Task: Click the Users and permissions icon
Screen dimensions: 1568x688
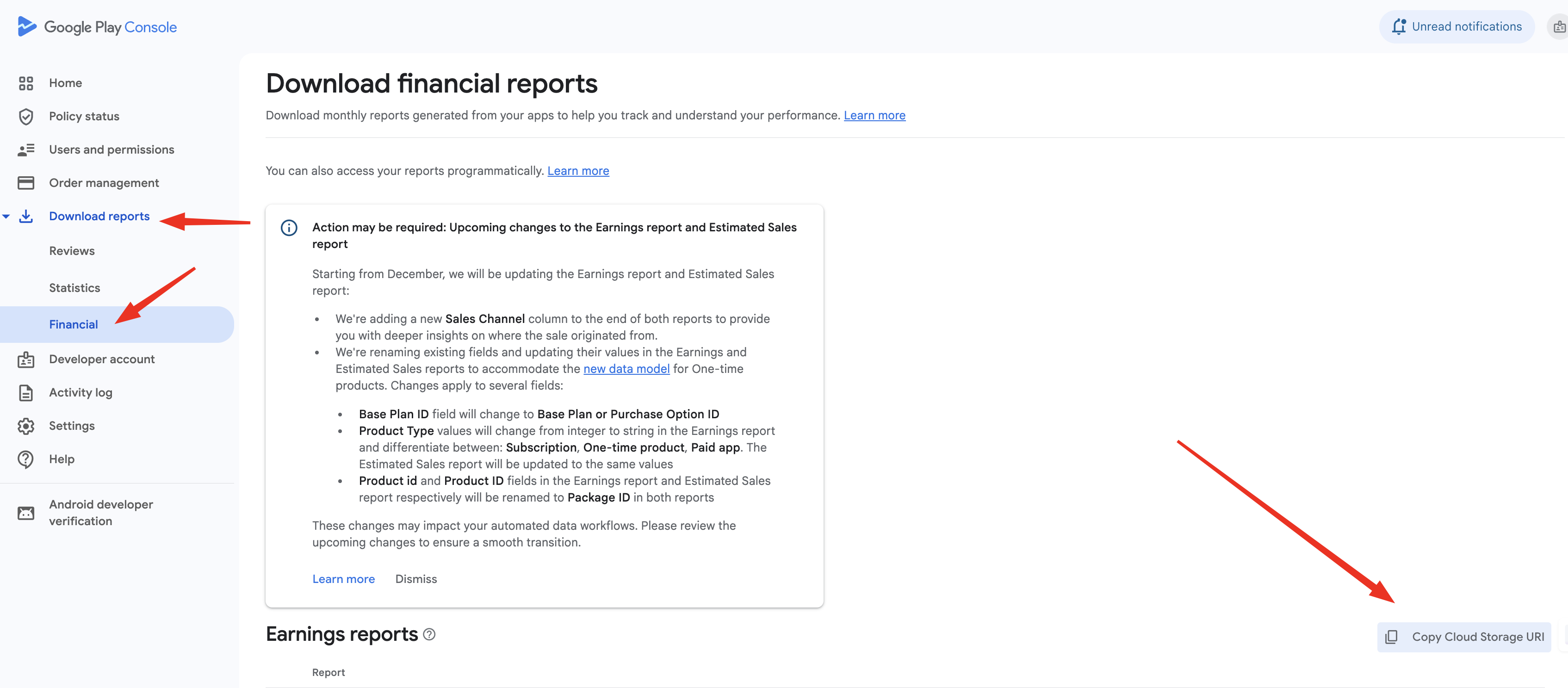Action: [x=25, y=149]
